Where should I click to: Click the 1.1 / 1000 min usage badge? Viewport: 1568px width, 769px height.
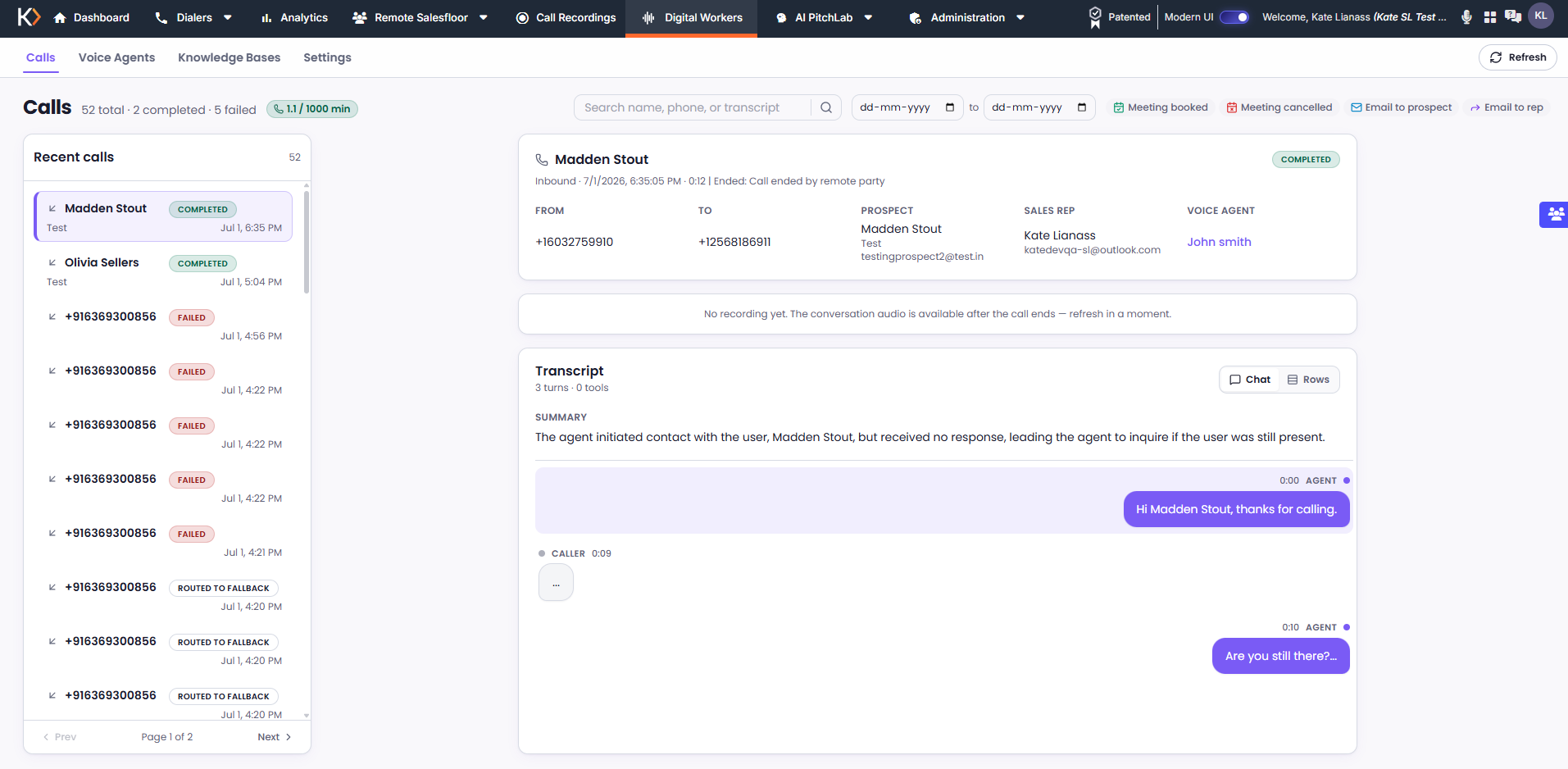(x=312, y=109)
